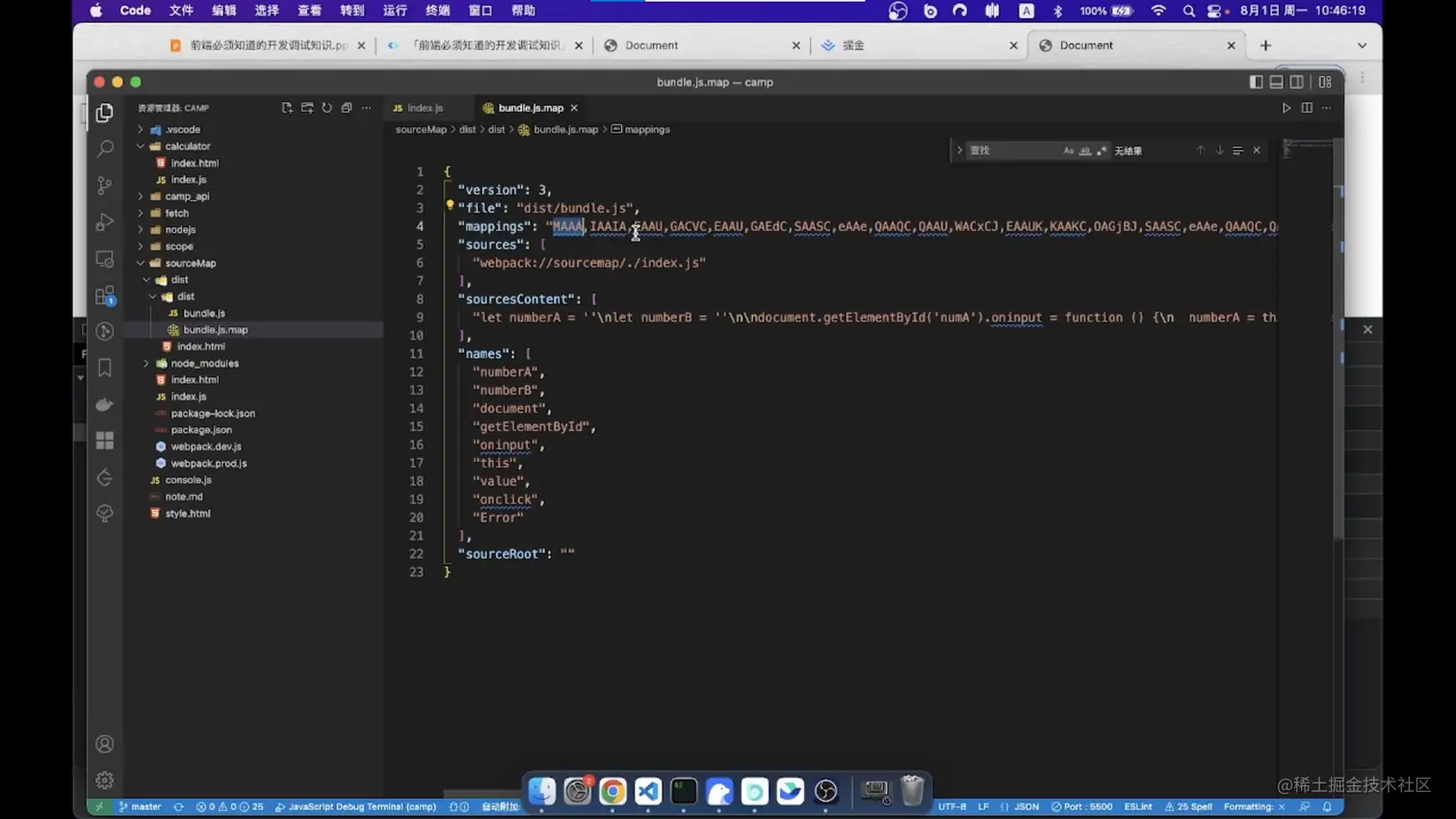
Task: Split the editor to the right
Action: click(x=1307, y=108)
